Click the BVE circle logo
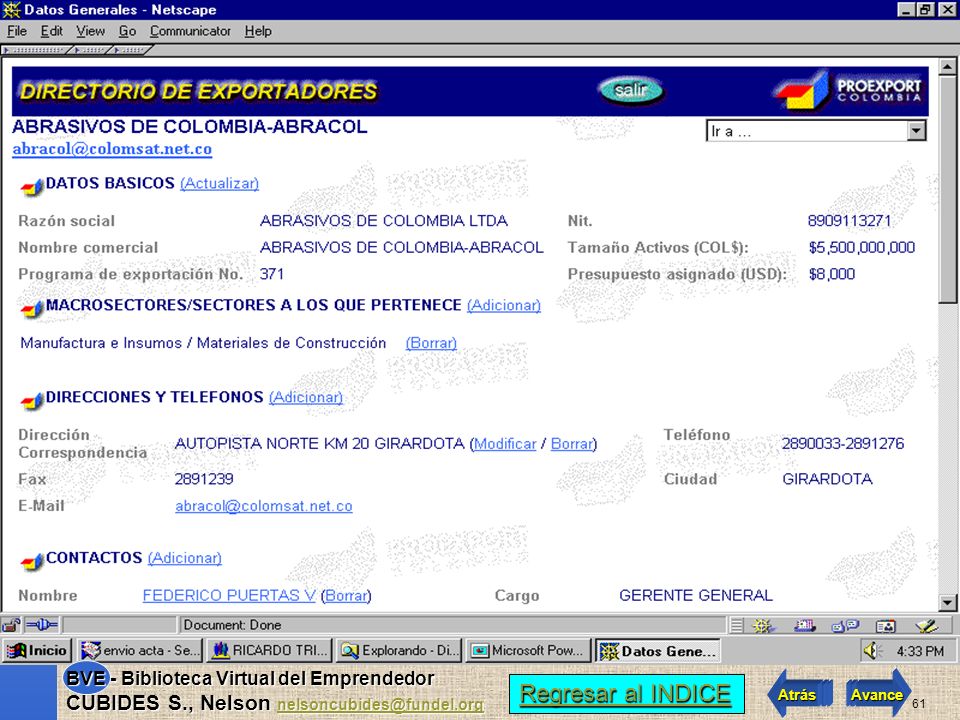Screen dimensions: 960x720 (x=86, y=678)
